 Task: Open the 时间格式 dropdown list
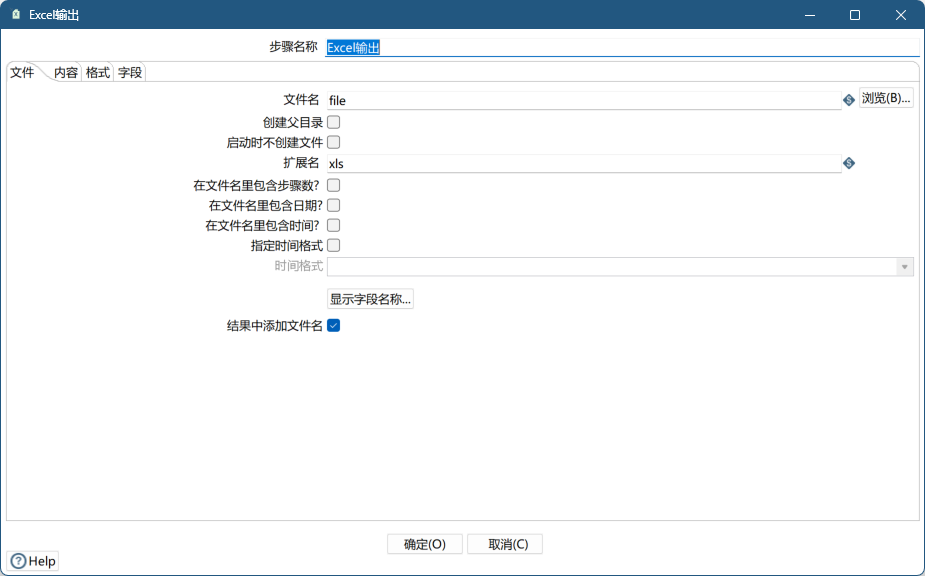[903, 266]
